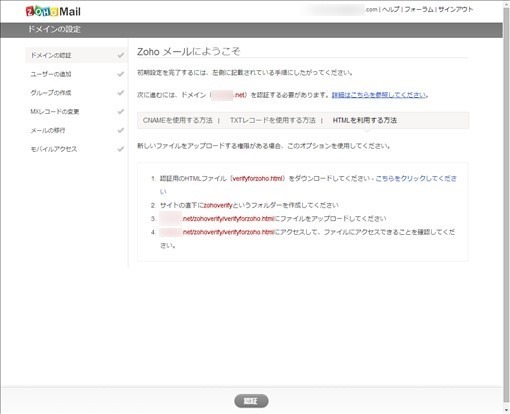Select ユーザーの追加 step in sidebar
Viewport: 510px width, 414px height.
(51, 74)
